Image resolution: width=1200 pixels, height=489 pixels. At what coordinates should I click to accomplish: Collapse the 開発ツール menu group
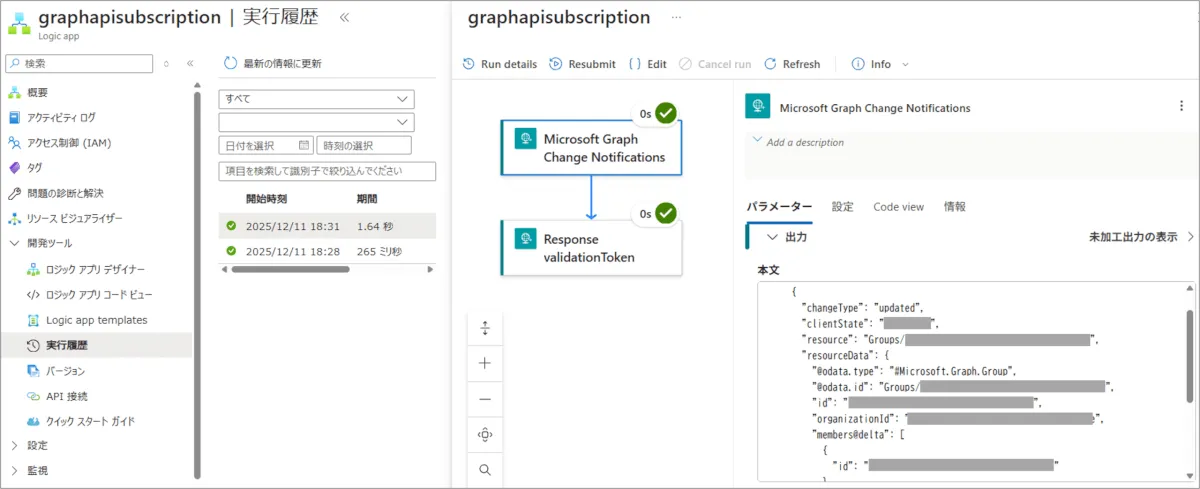(x=14, y=243)
